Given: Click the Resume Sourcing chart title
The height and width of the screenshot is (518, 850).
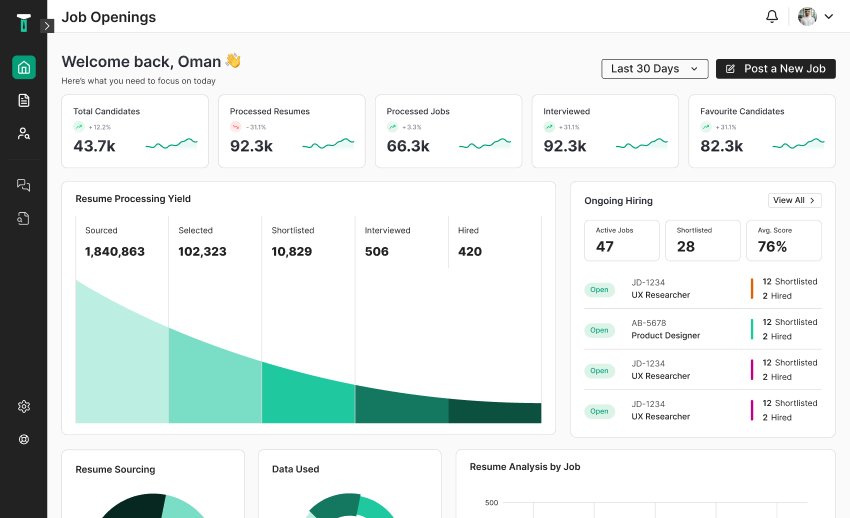Looking at the screenshot, I should 115,469.
